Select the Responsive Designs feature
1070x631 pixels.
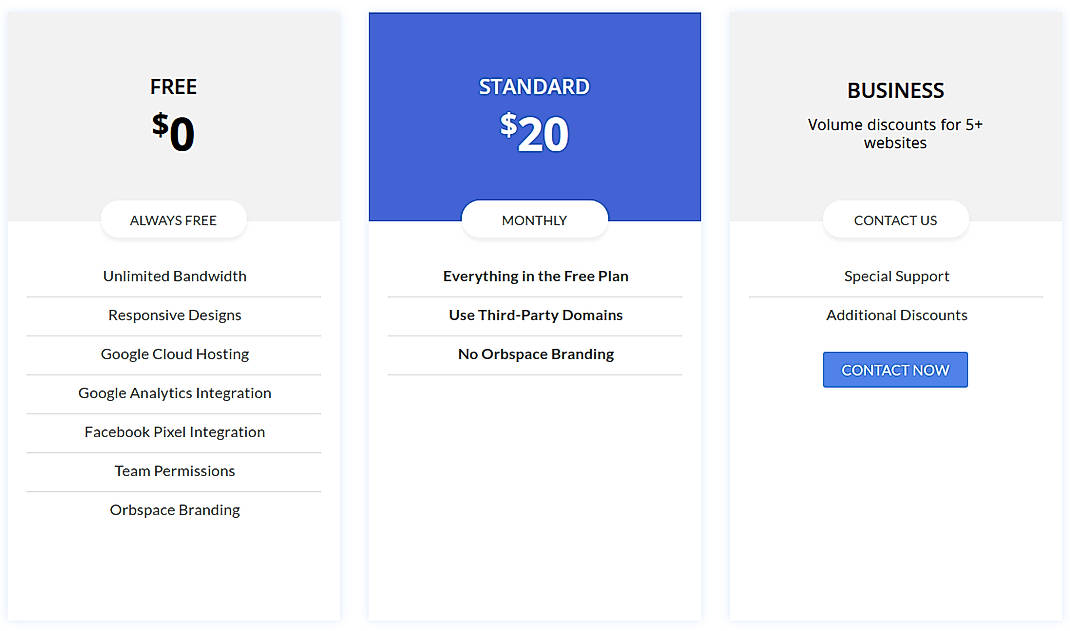click(x=174, y=315)
